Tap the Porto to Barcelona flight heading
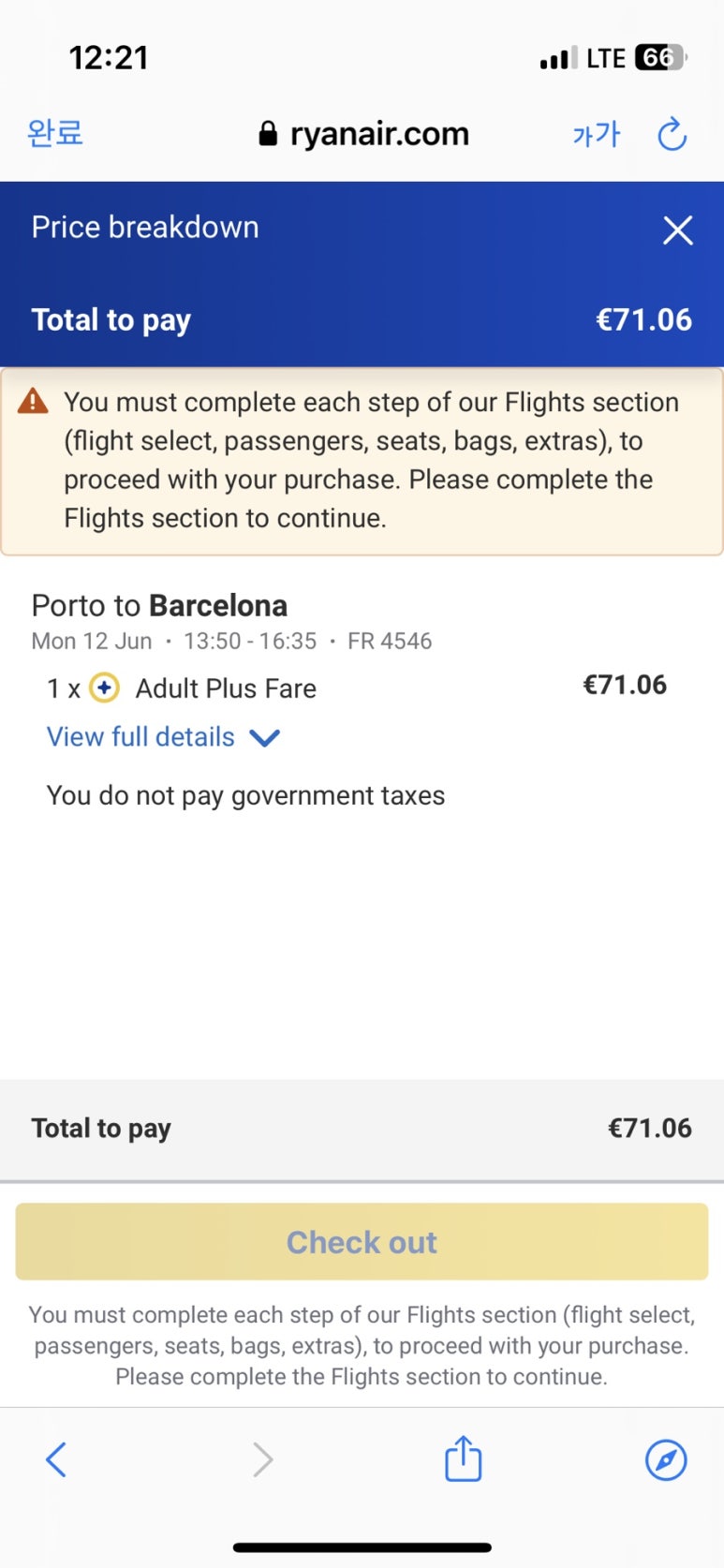The width and height of the screenshot is (724, 1568). [x=159, y=605]
